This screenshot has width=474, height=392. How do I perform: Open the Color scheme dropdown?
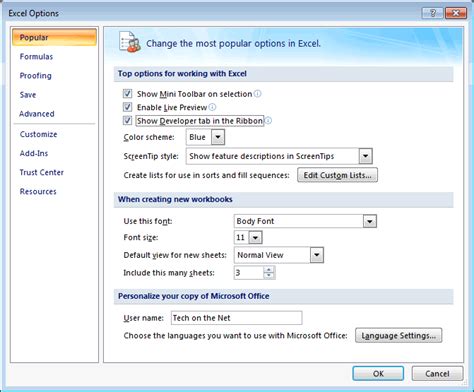[x=218, y=137]
